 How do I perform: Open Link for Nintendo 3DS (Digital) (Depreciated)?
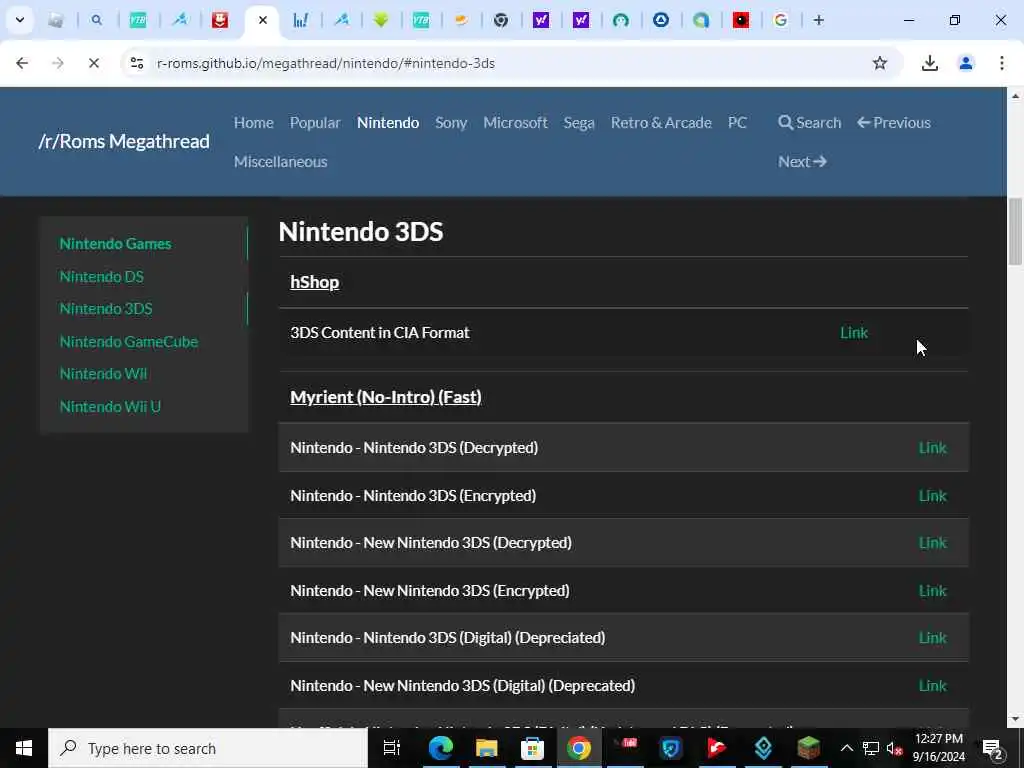tap(933, 637)
